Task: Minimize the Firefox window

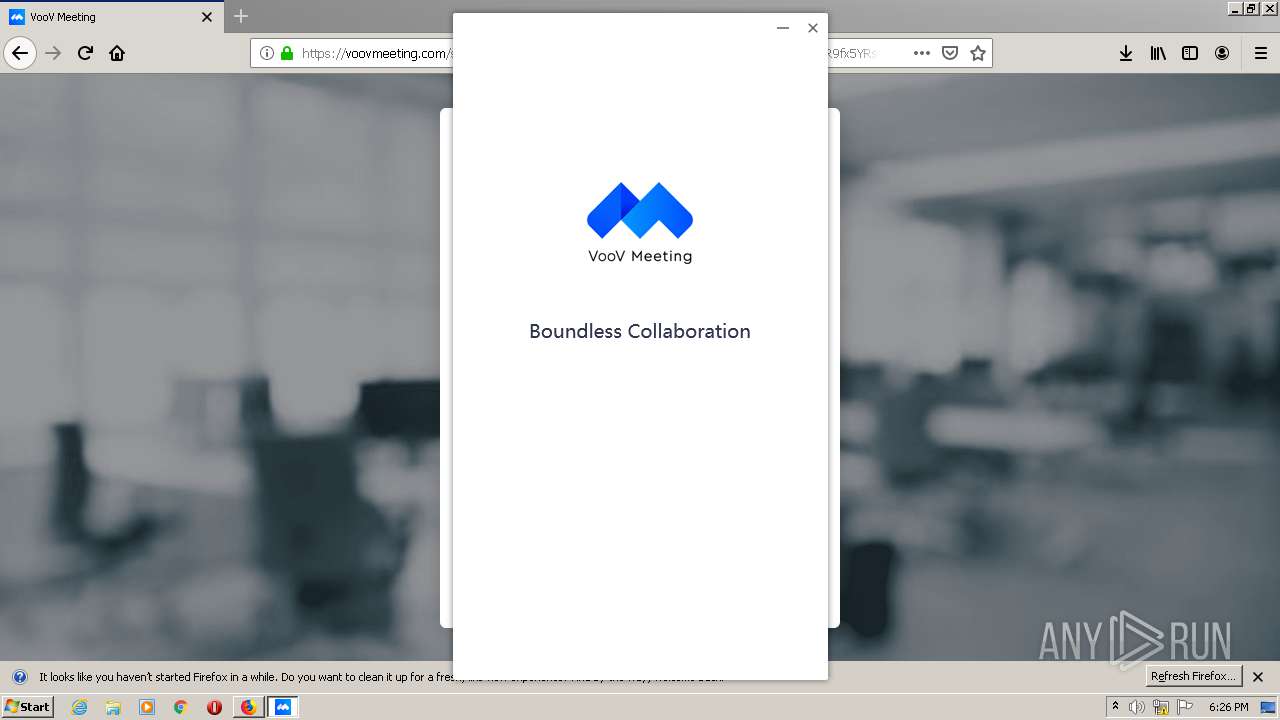Action: pyautogui.click(x=1235, y=8)
